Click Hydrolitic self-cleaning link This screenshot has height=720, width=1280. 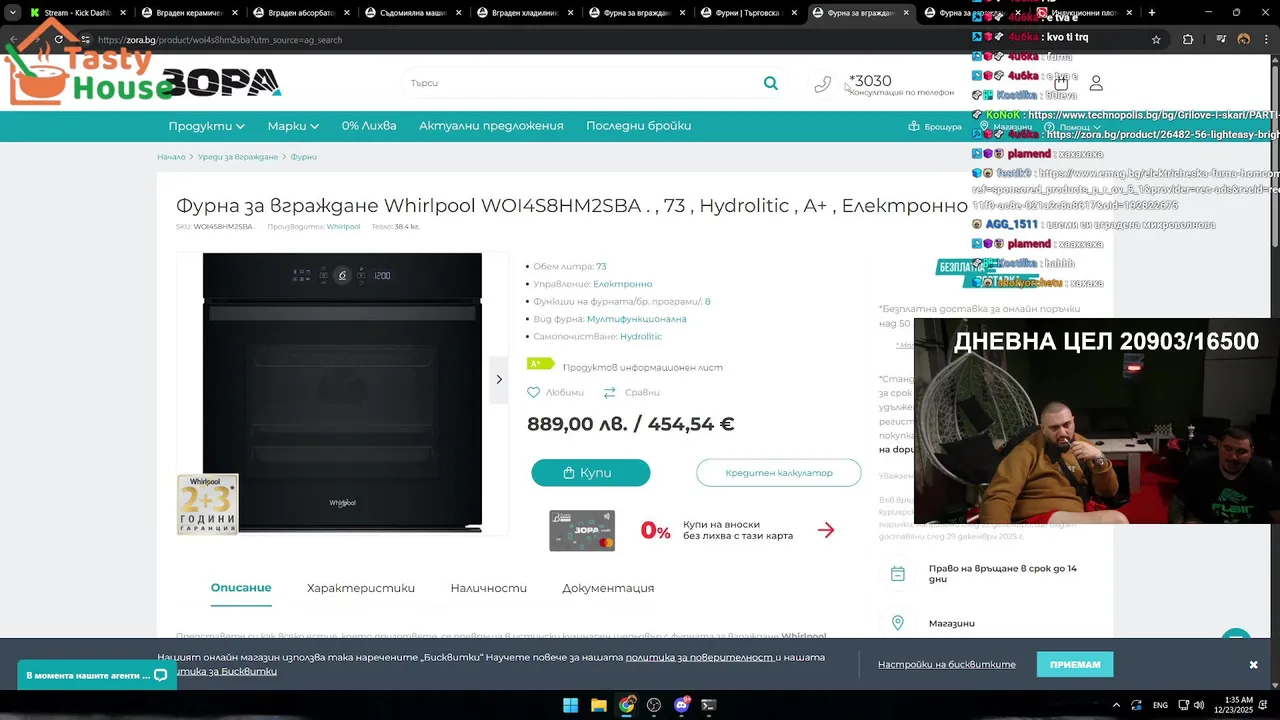641,336
